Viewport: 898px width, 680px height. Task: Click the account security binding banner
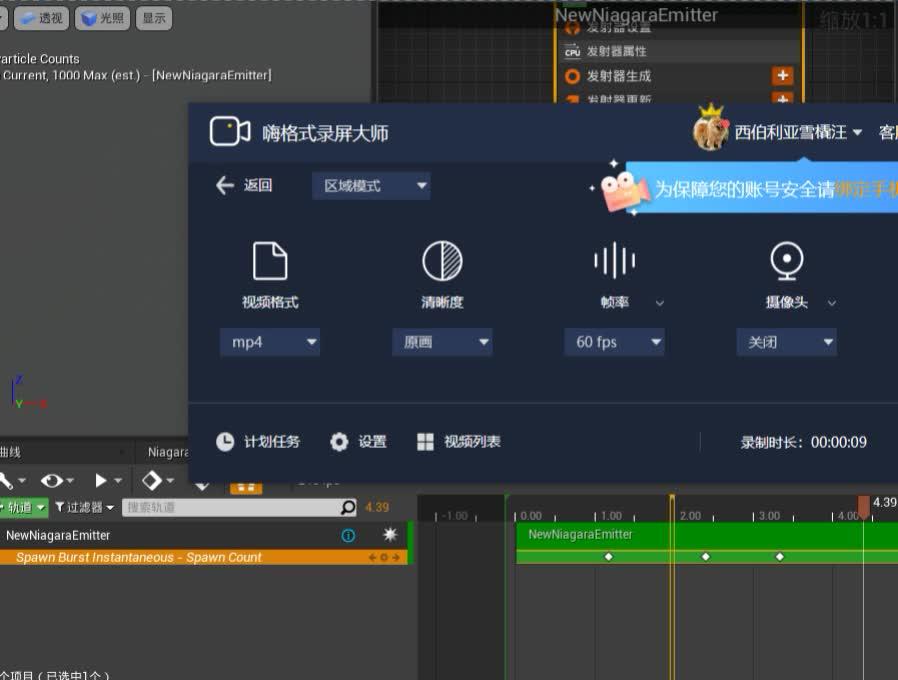click(x=762, y=188)
